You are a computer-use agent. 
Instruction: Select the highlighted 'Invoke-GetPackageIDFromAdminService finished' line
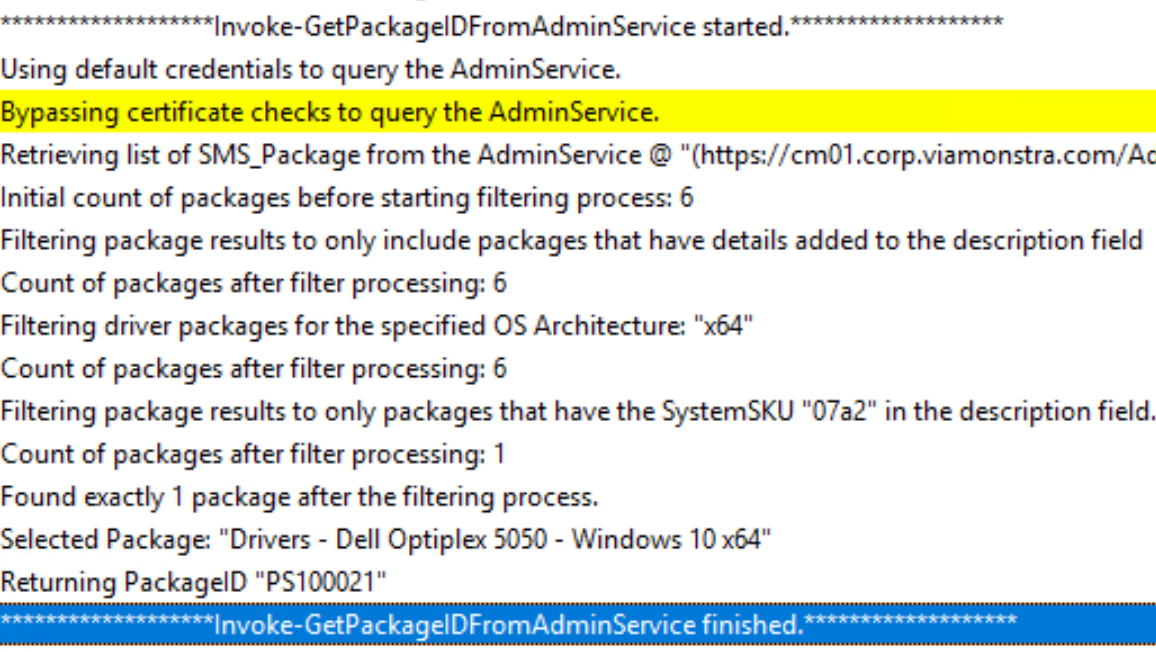point(508,625)
